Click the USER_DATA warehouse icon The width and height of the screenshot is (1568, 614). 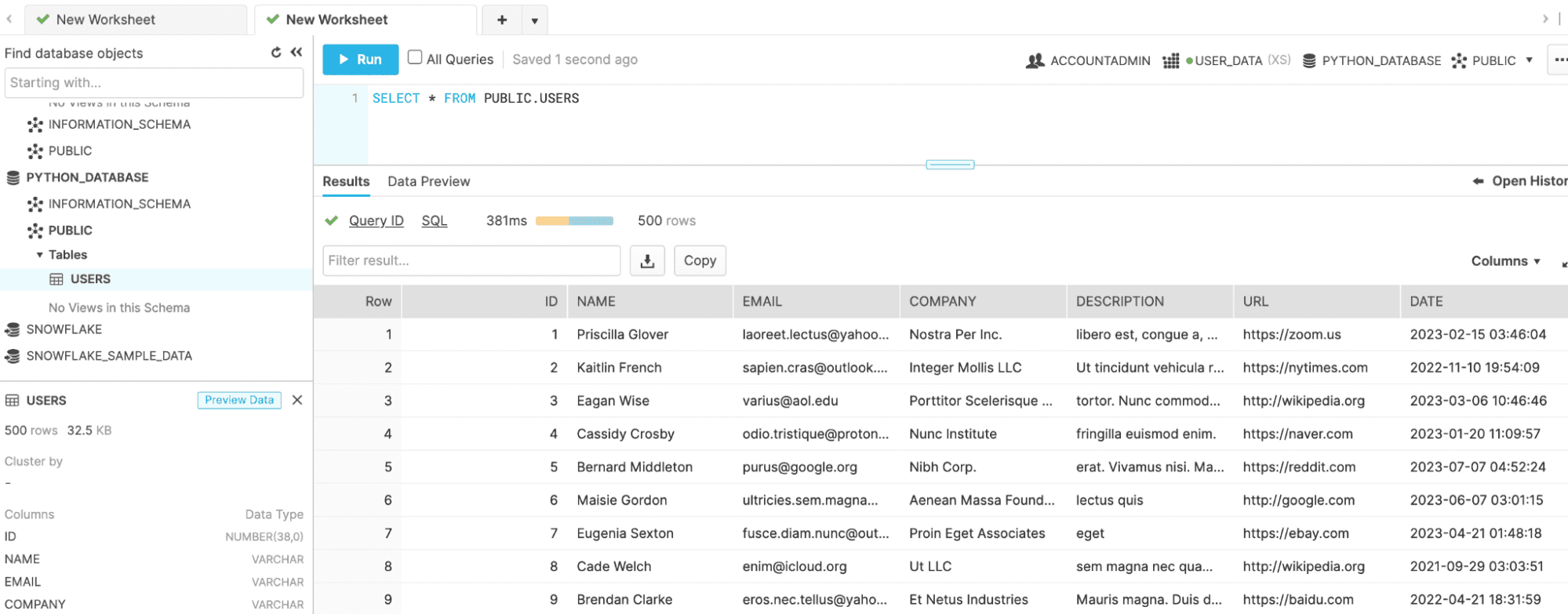(1170, 60)
